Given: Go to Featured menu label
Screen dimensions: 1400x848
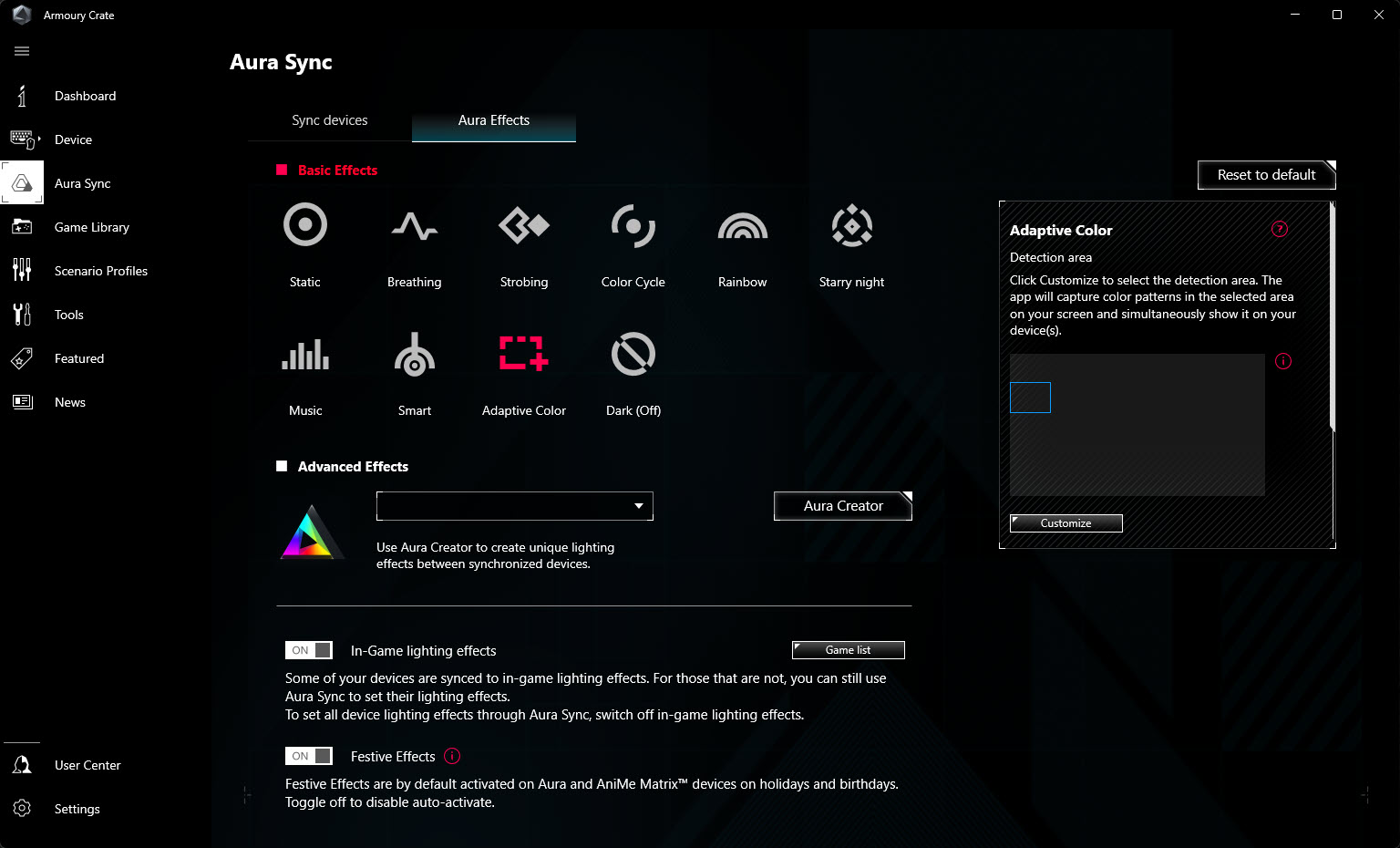Looking at the screenshot, I should click(x=79, y=358).
